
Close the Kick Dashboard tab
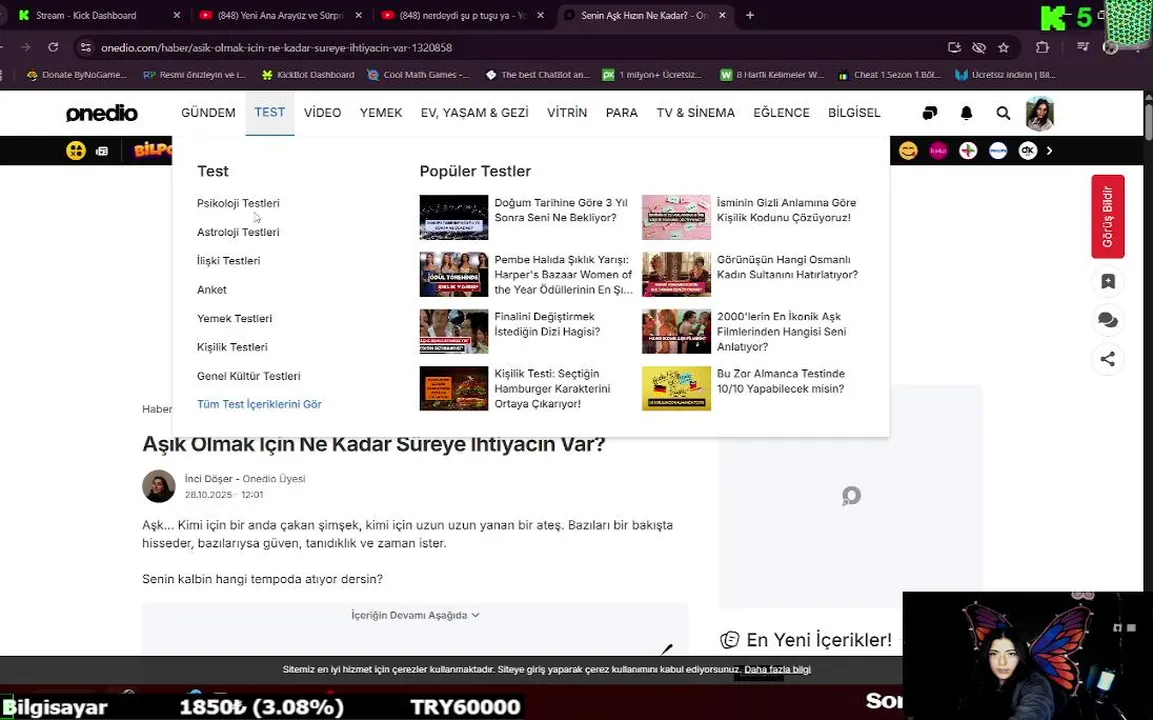pos(176,15)
